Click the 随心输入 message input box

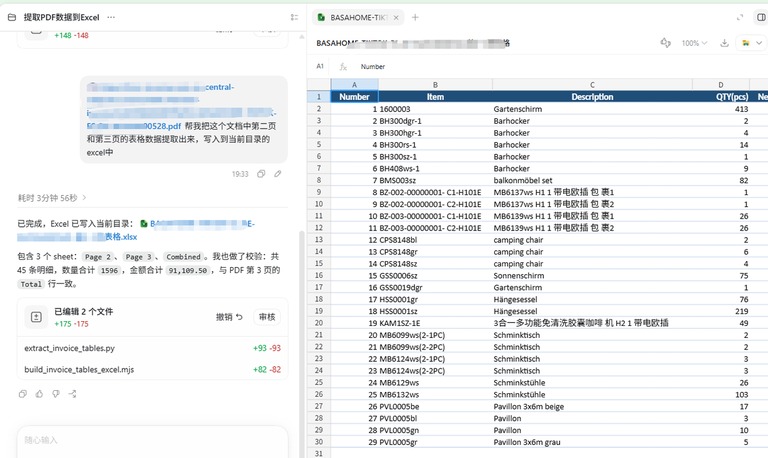tap(152, 440)
